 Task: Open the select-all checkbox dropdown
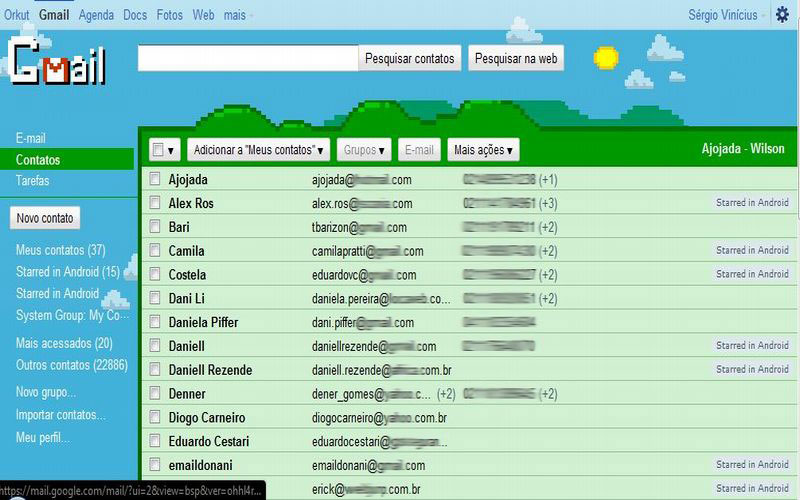click(164, 150)
